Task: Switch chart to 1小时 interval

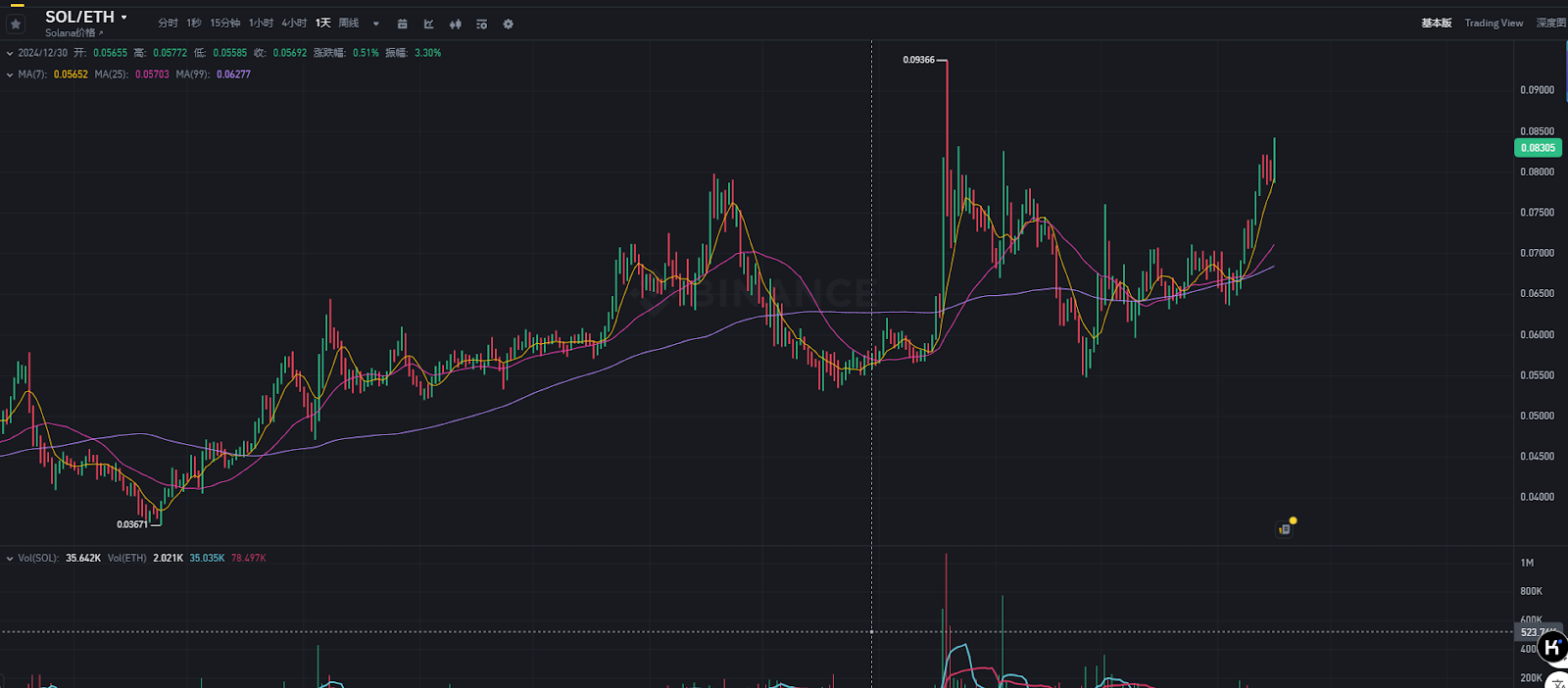Action: pos(261,24)
